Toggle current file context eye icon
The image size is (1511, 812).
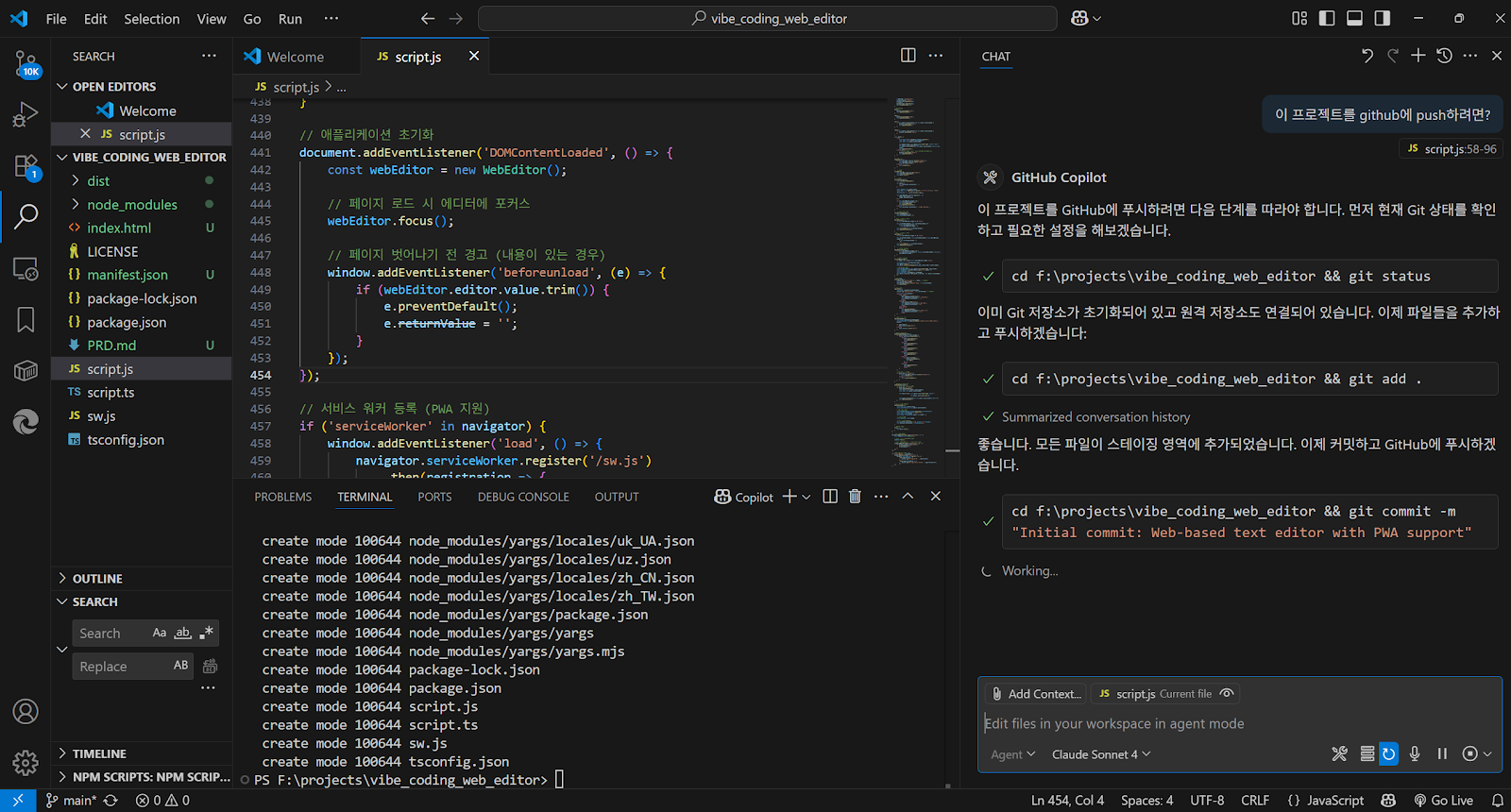1227,693
